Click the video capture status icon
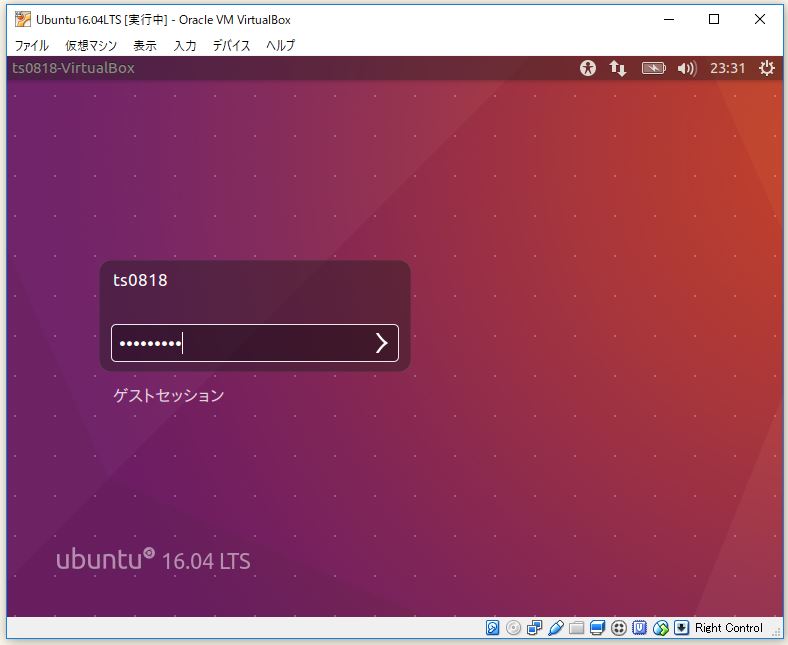788x645 pixels. [619, 627]
